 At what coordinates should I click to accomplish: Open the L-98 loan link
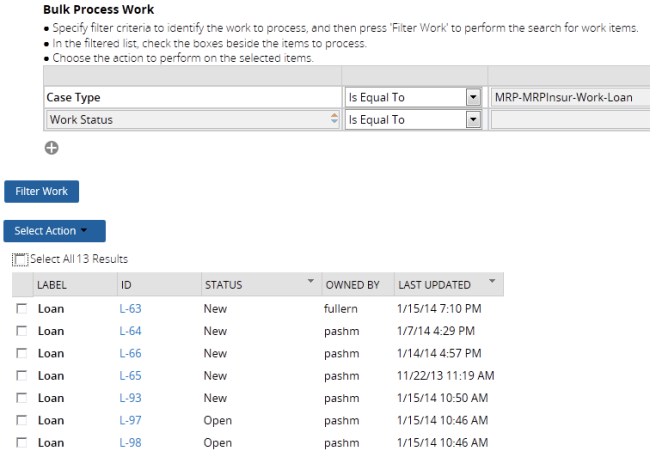coord(130,443)
